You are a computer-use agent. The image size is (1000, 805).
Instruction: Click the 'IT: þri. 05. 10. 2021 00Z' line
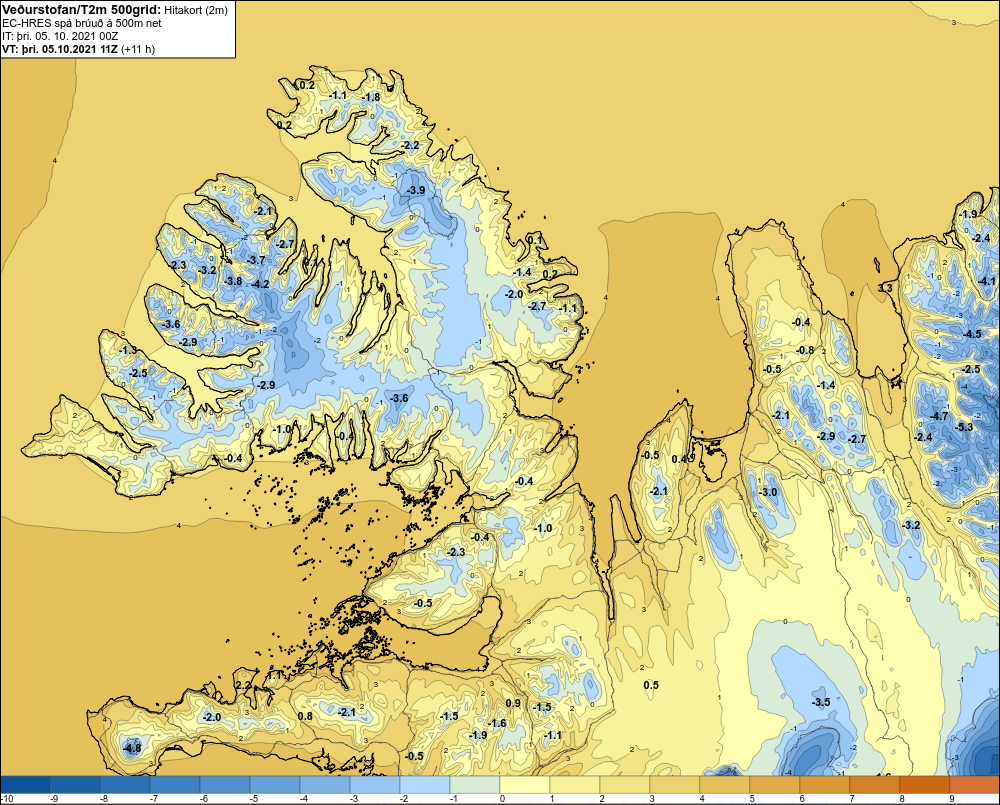[x=60, y=36]
